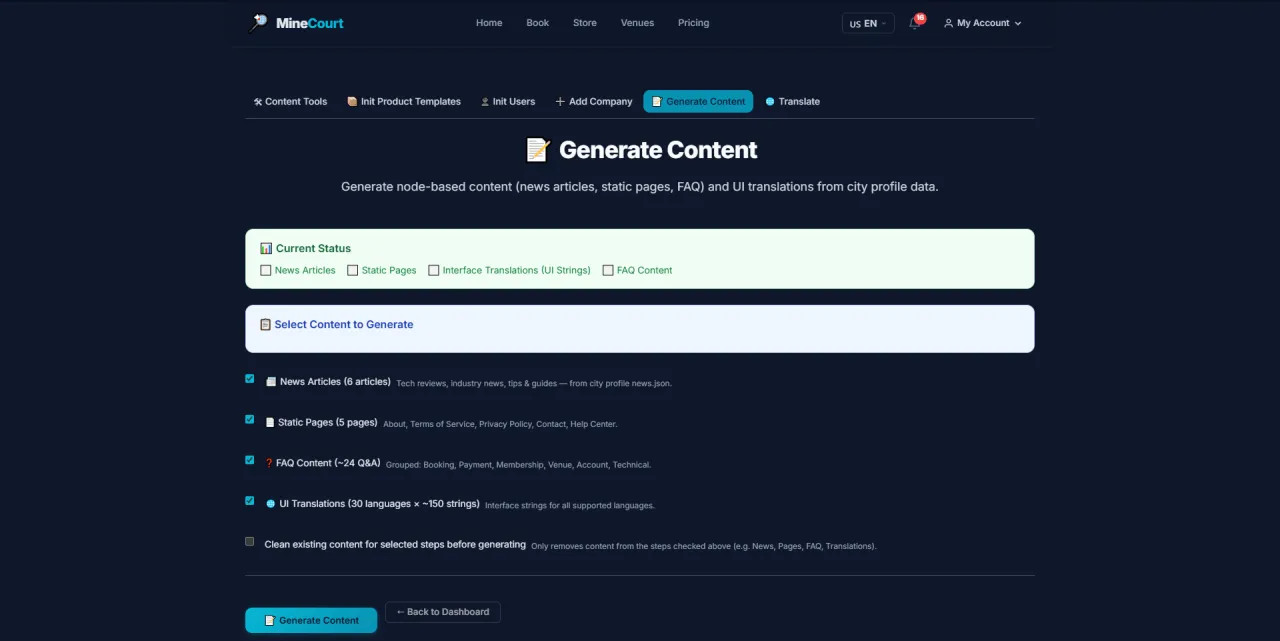Click the newspaper icon next to News Articles

coord(271,382)
